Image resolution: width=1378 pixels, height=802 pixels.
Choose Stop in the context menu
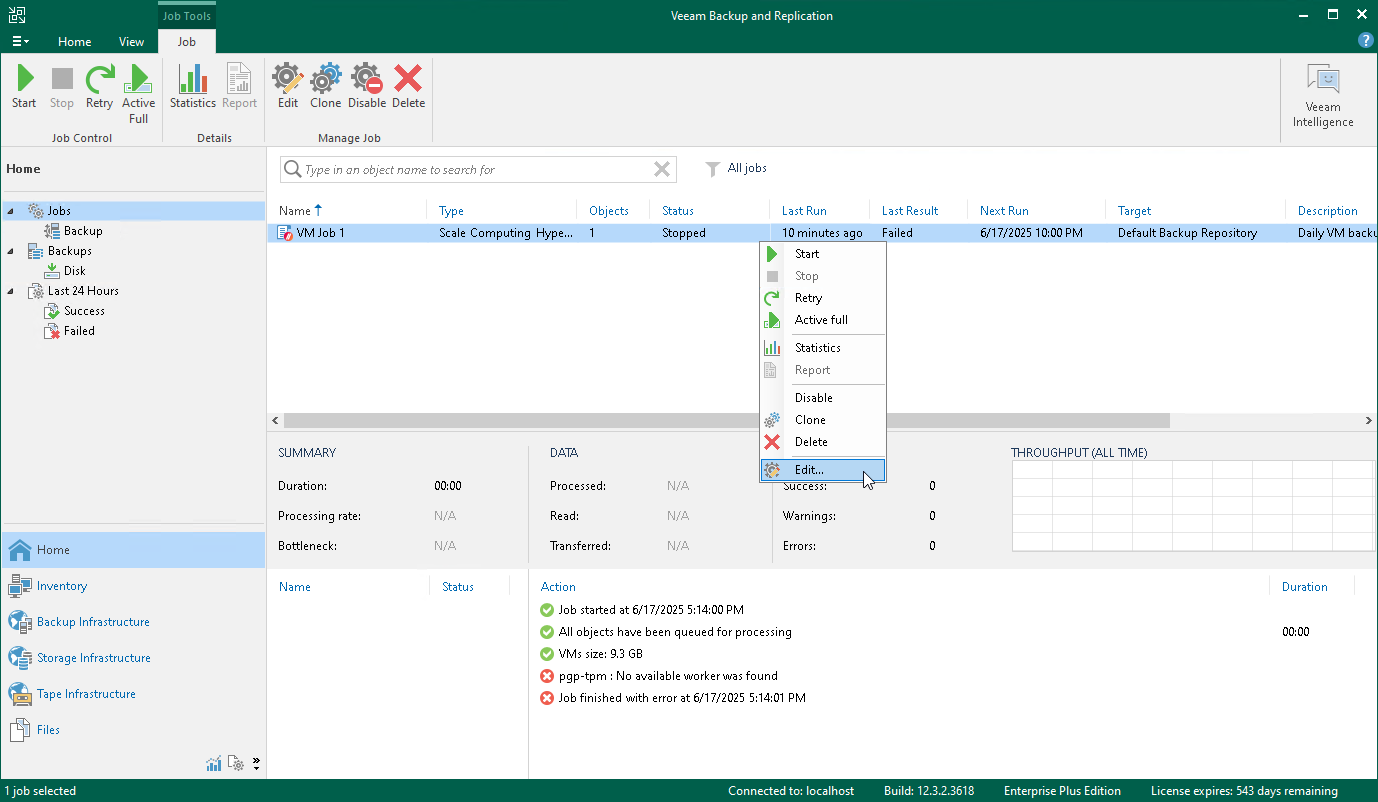point(823,276)
